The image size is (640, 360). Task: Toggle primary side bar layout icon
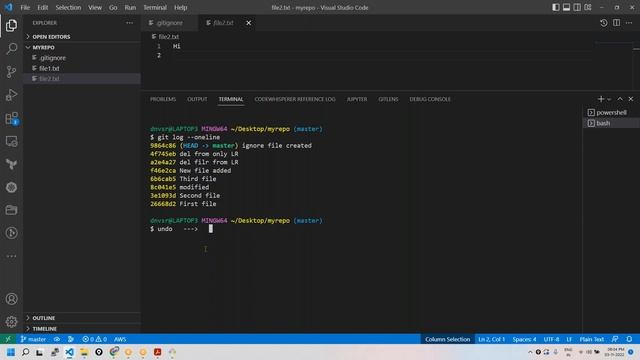(x=556, y=7)
